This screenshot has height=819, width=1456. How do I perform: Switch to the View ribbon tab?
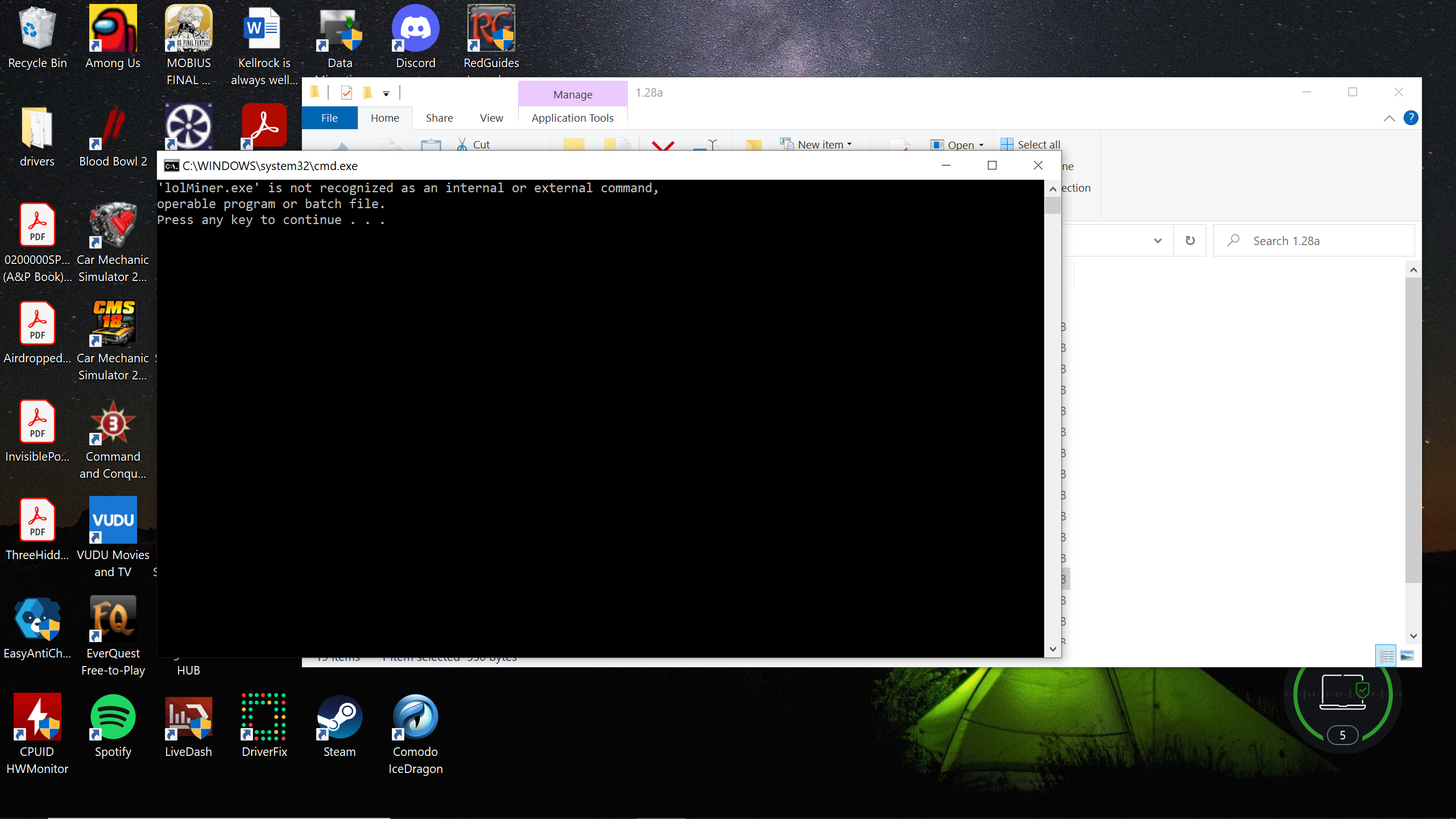point(491,118)
